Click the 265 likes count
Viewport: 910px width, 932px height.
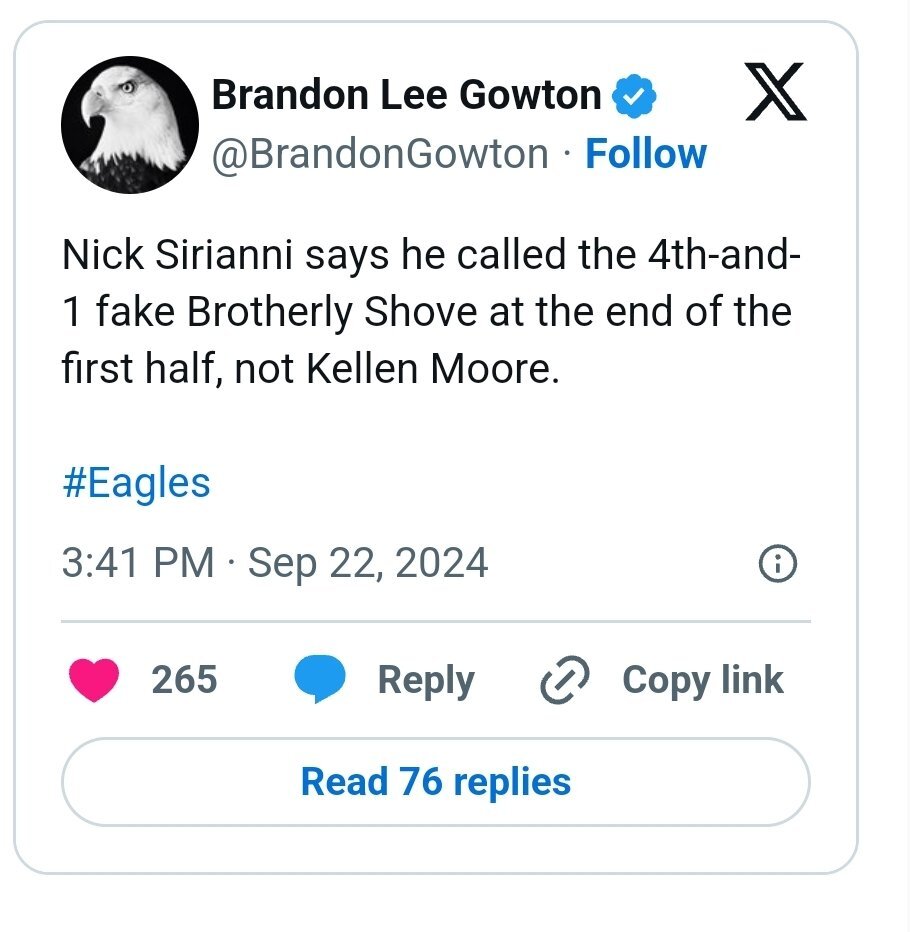point(184,680)
